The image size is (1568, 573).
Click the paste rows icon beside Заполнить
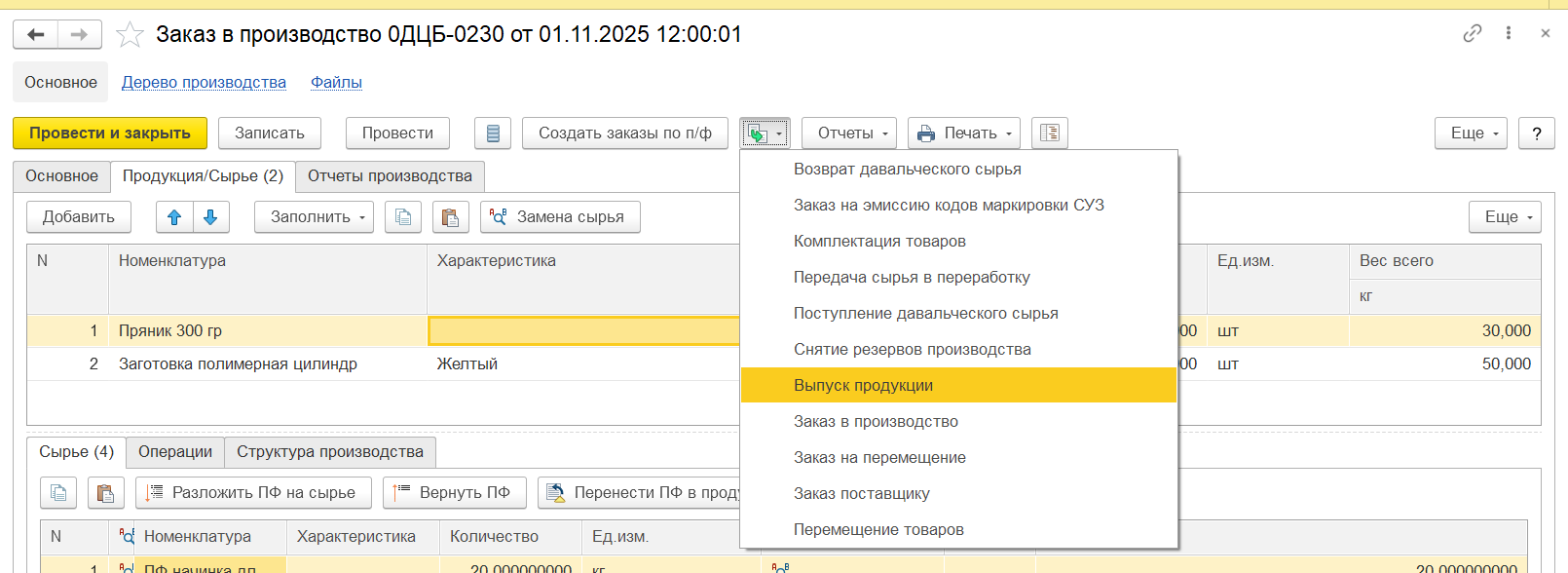point(450,217)
